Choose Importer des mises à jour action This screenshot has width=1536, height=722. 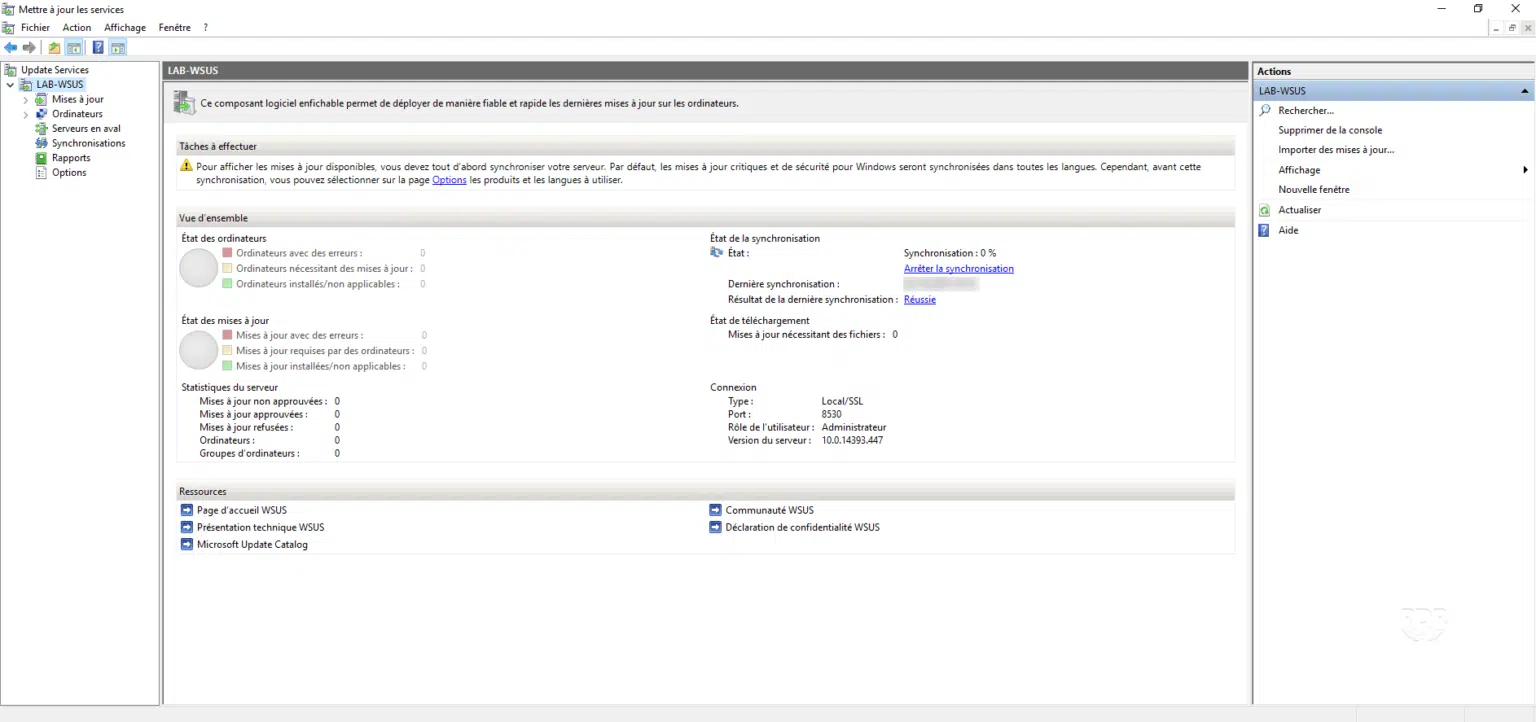1336,150
